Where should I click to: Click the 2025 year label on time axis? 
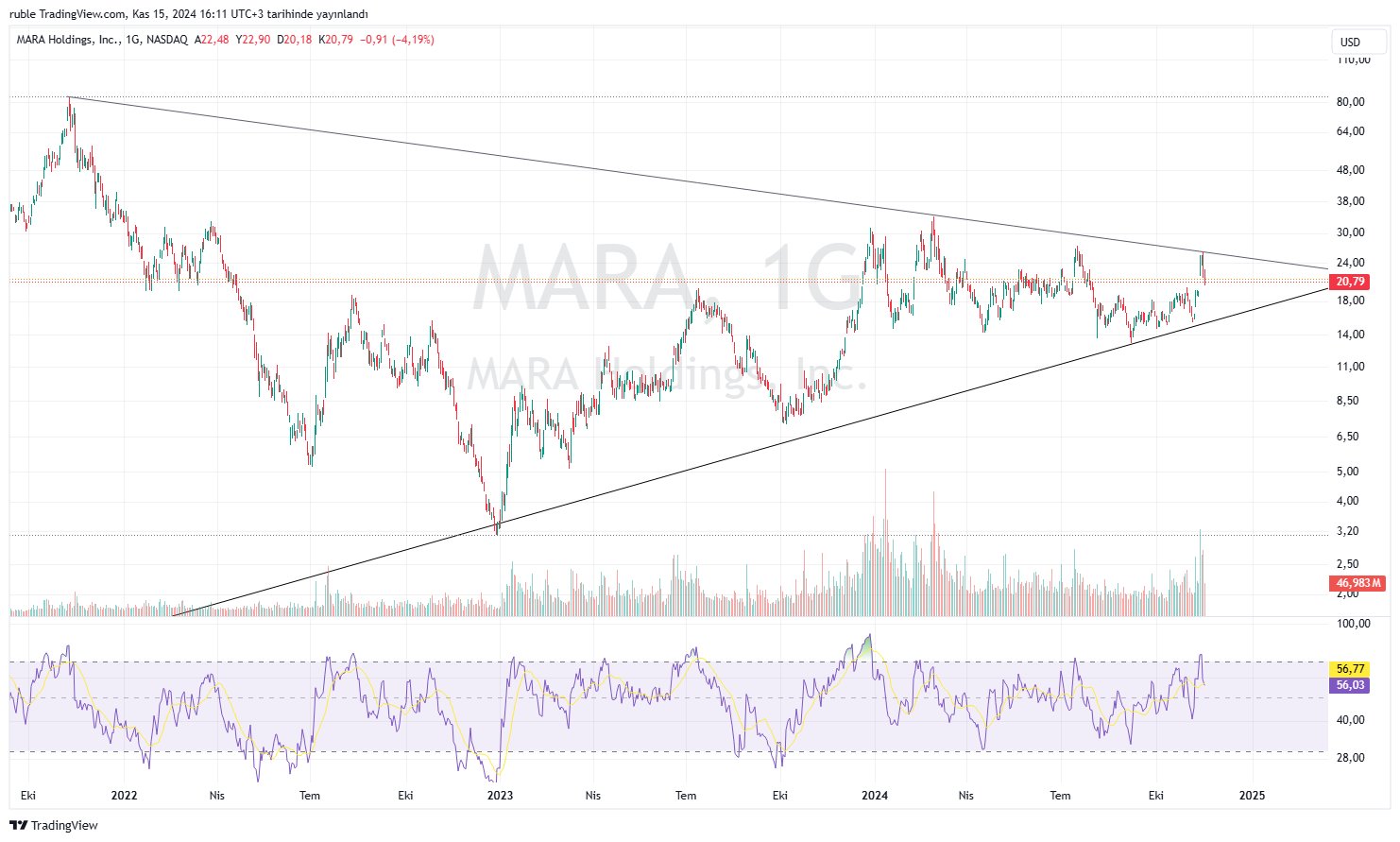[x=1252, y=796]
